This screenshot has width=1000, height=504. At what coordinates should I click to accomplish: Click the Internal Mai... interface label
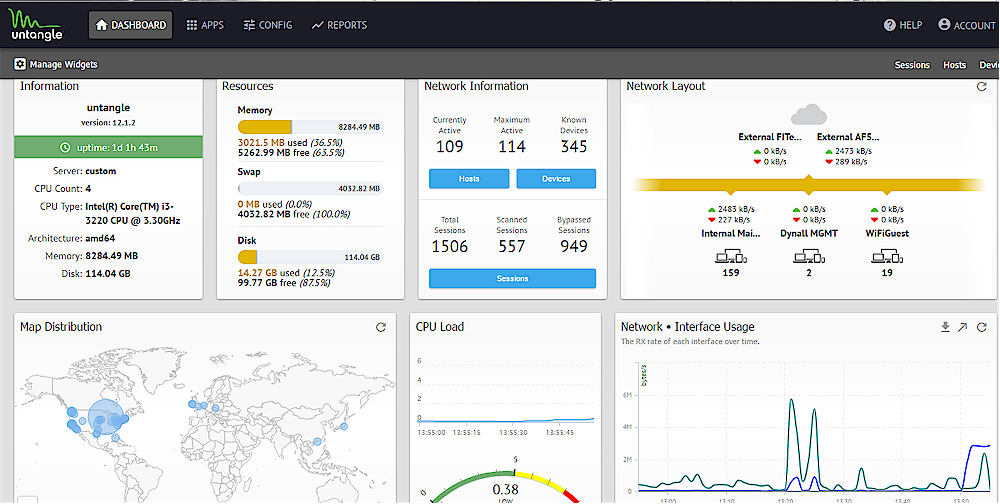click(x=731, y=233)
